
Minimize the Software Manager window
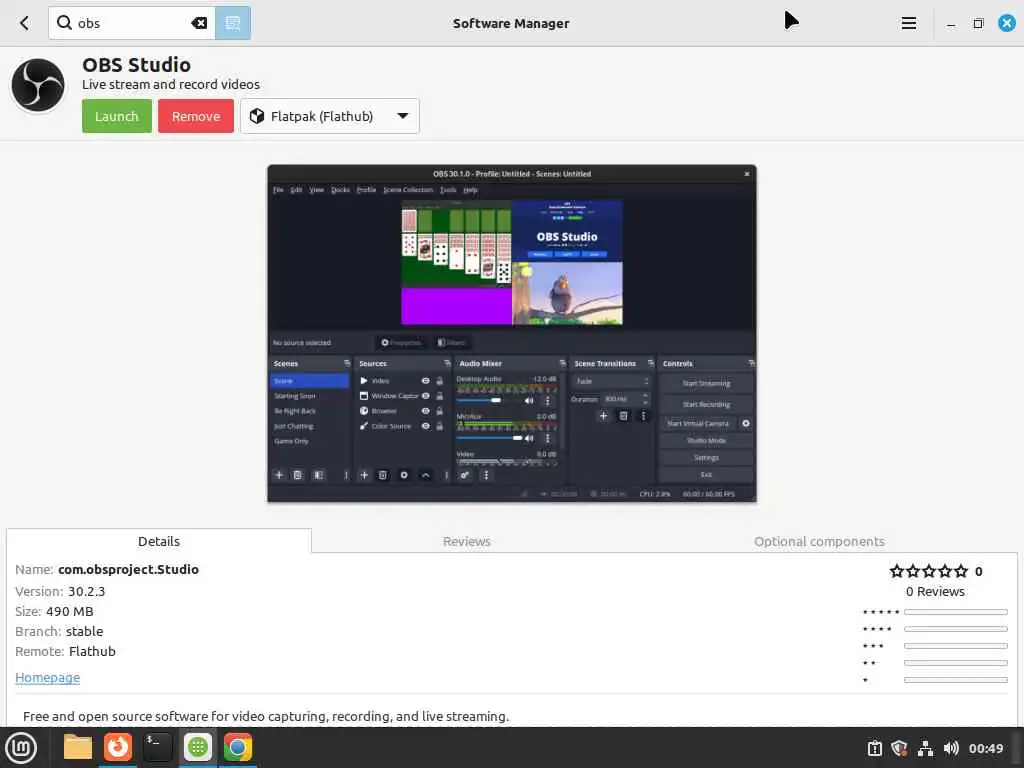click(x=951, y=24)
